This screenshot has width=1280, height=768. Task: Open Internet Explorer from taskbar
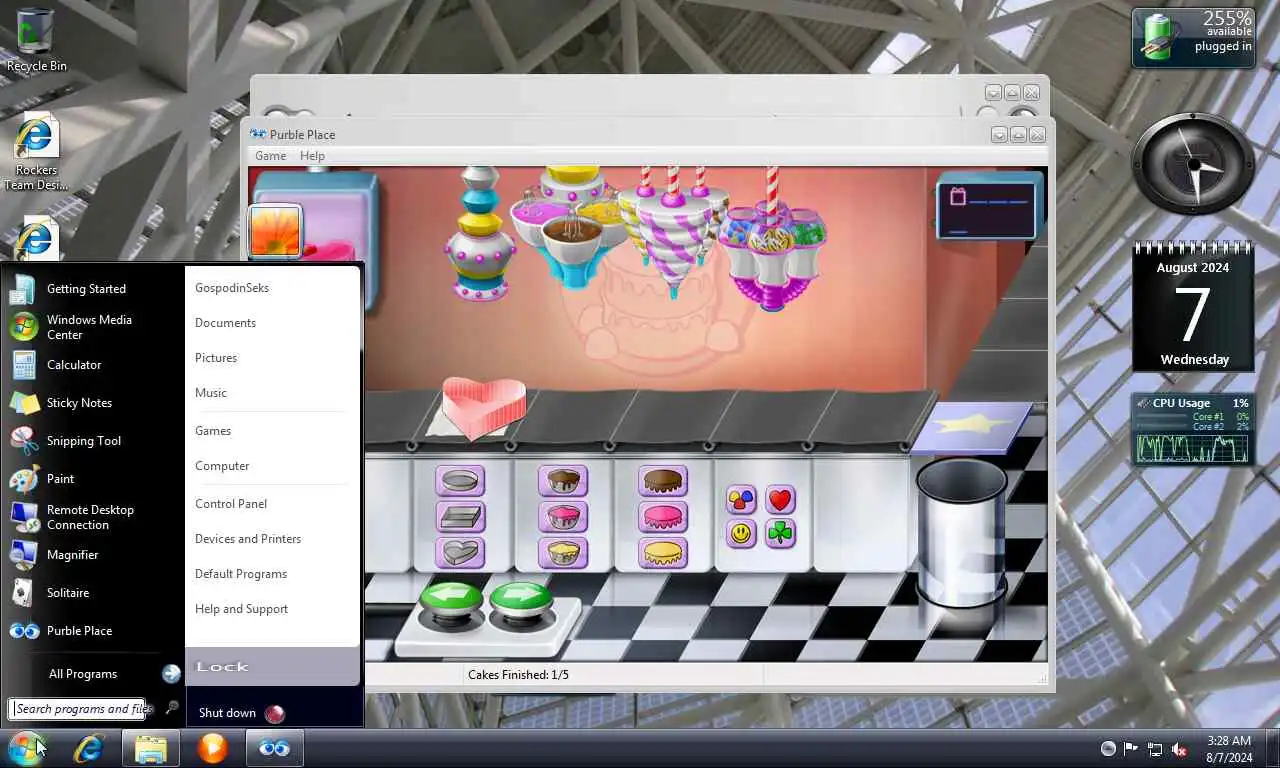tap(89, 748)
